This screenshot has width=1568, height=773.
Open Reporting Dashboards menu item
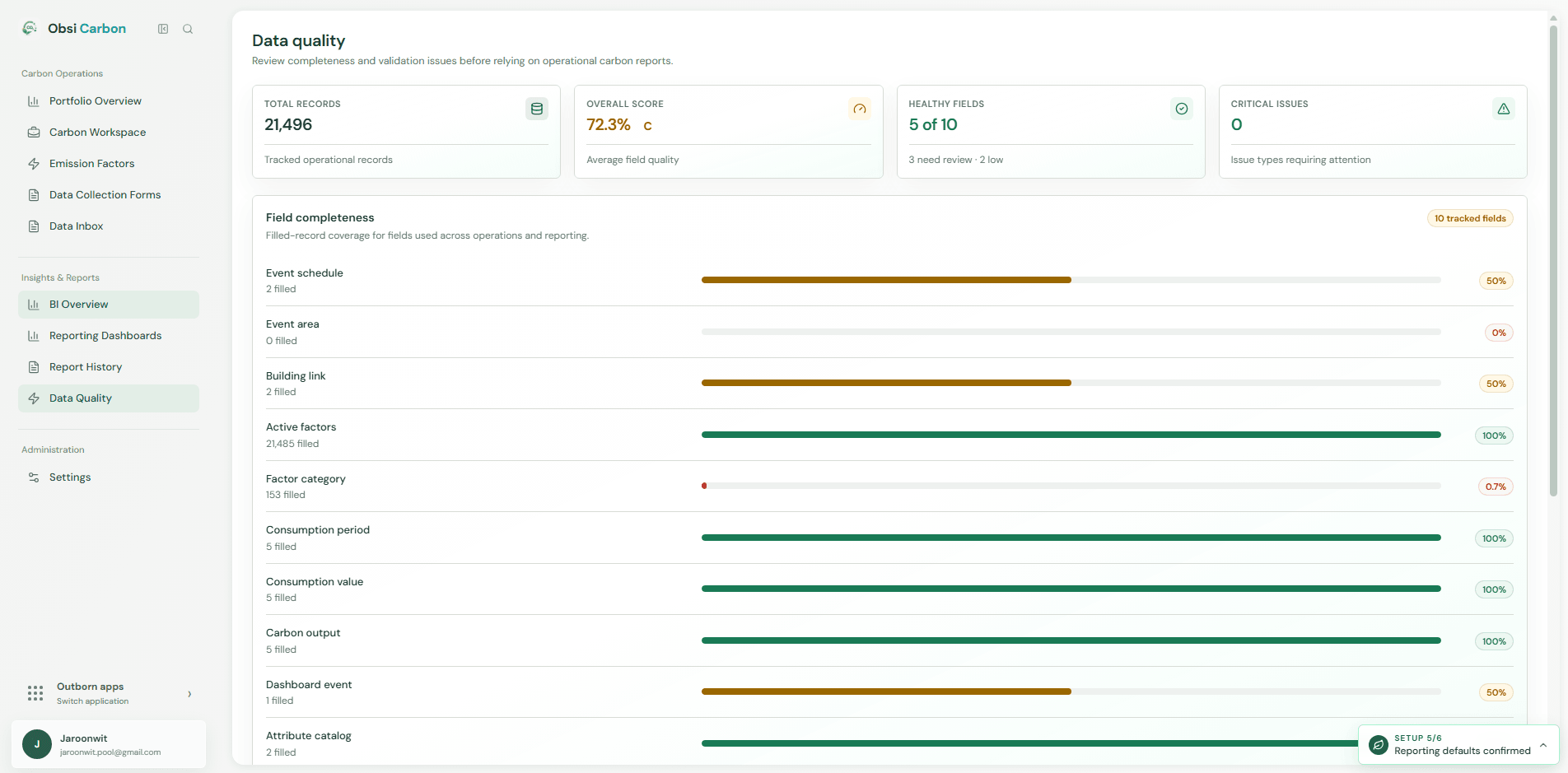(x=109, y=336)
